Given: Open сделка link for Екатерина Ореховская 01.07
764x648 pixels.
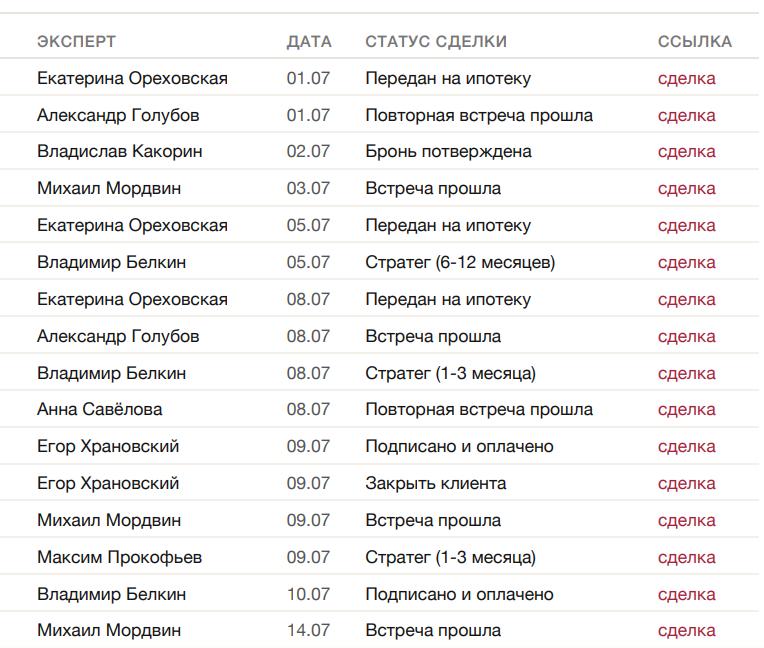Looking at the screenshot, I should [686, 78].
